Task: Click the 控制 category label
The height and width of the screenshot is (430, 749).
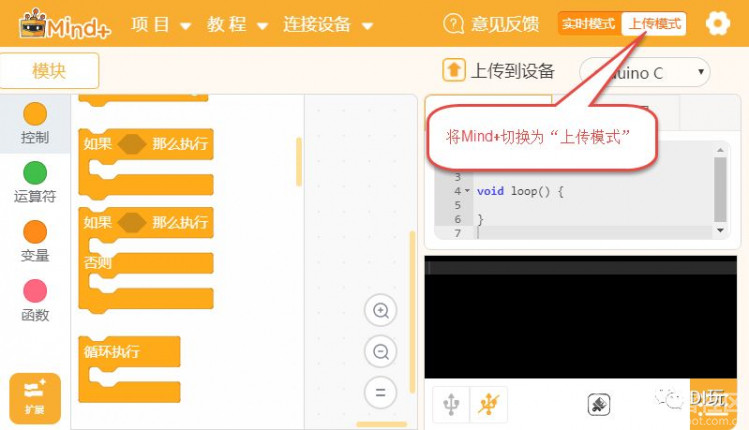Action: pyautogui.click(x=35, y=138)
